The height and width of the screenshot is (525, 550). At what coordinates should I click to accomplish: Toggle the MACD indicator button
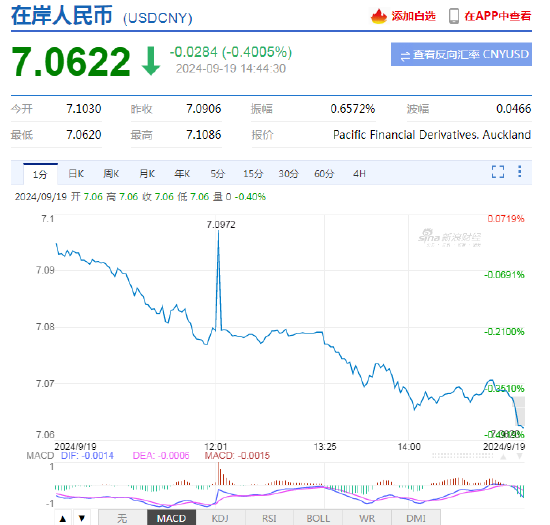[x=172, y=518]
